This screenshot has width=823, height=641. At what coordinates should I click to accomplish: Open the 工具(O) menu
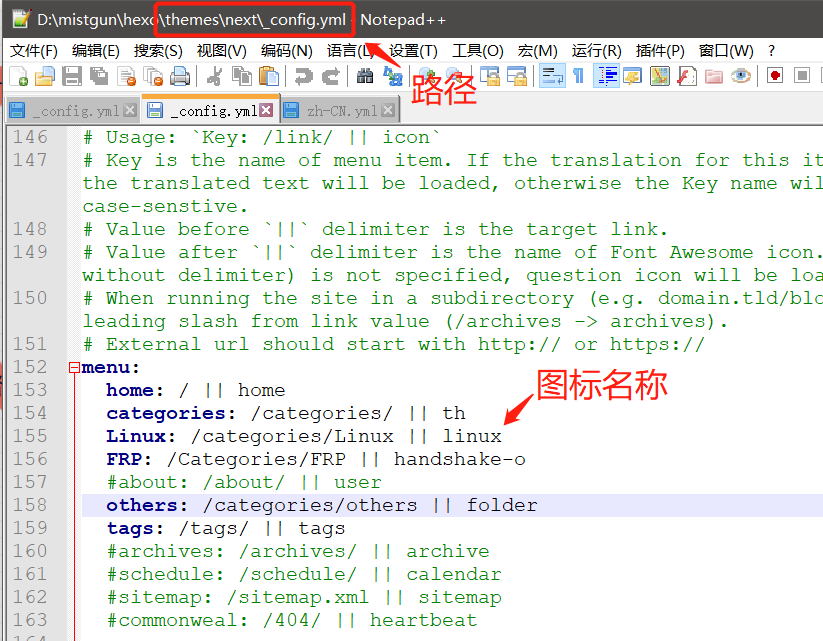pyautogui.click(x=478, y=51)
